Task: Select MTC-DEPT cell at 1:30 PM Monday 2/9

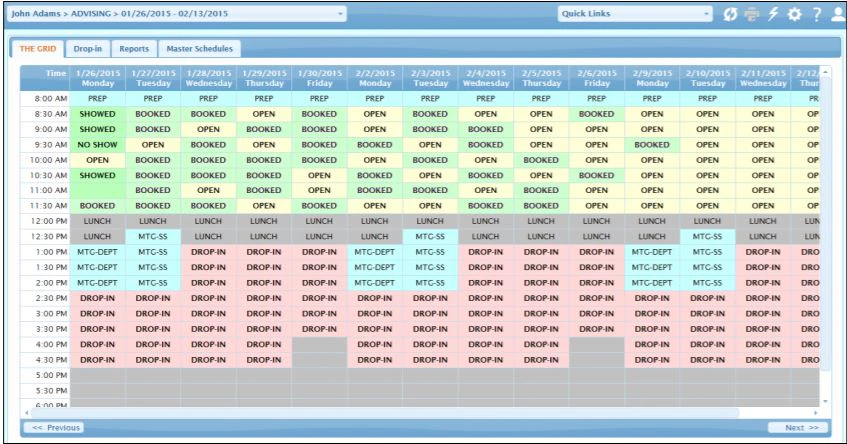Action: (652, 267)
